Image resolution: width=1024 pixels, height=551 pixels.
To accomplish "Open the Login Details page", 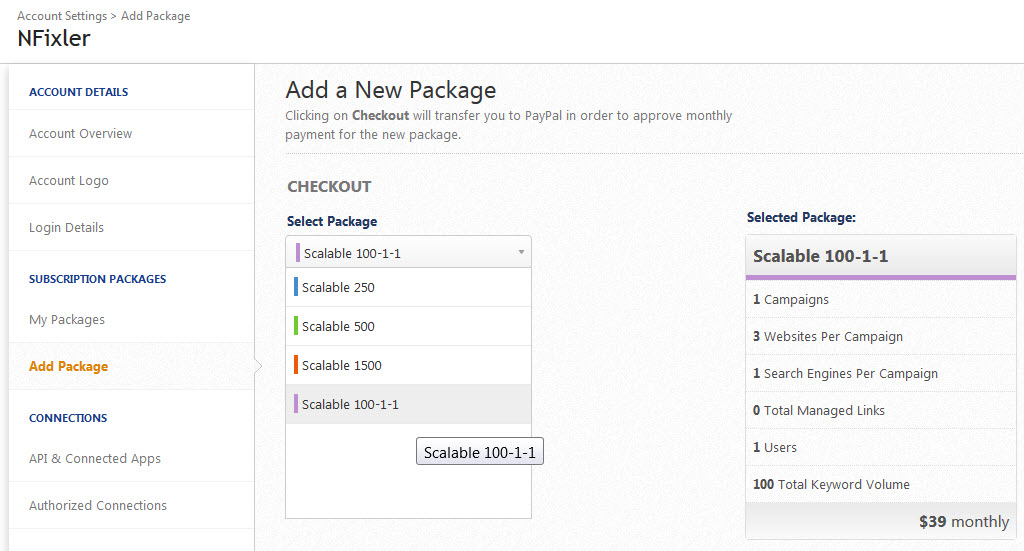I will point(66,228).
